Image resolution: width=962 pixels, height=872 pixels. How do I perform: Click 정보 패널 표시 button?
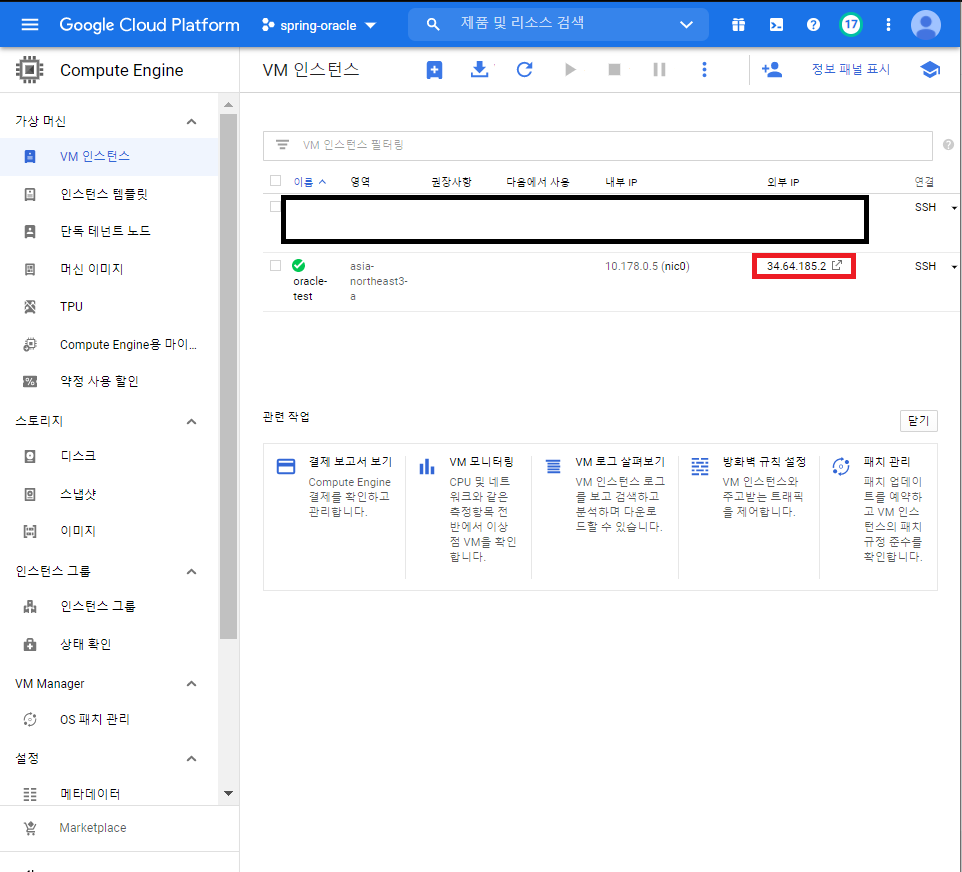850,69
